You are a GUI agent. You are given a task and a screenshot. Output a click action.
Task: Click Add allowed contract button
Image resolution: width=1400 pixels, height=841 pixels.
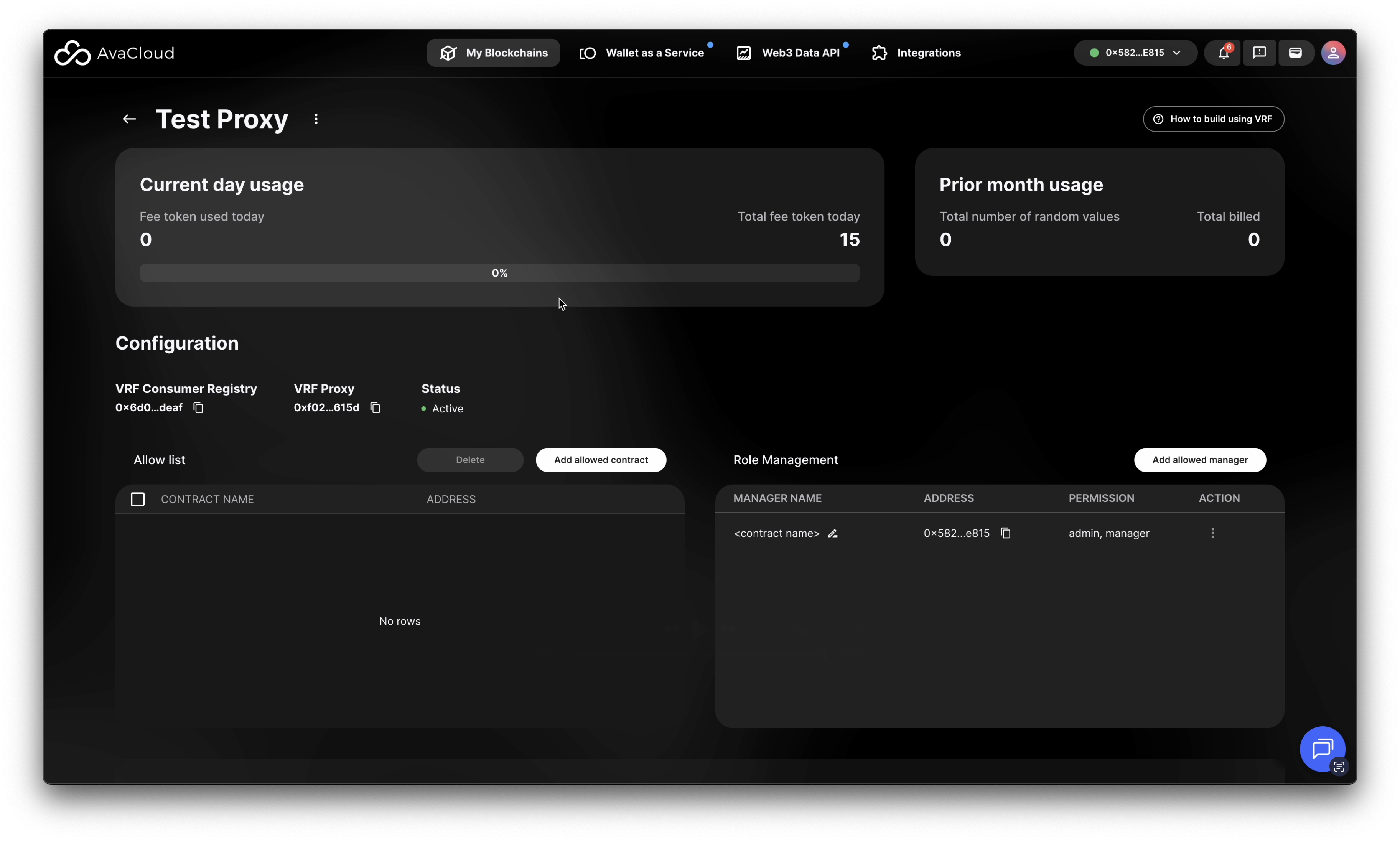click(x=601, y=460)
